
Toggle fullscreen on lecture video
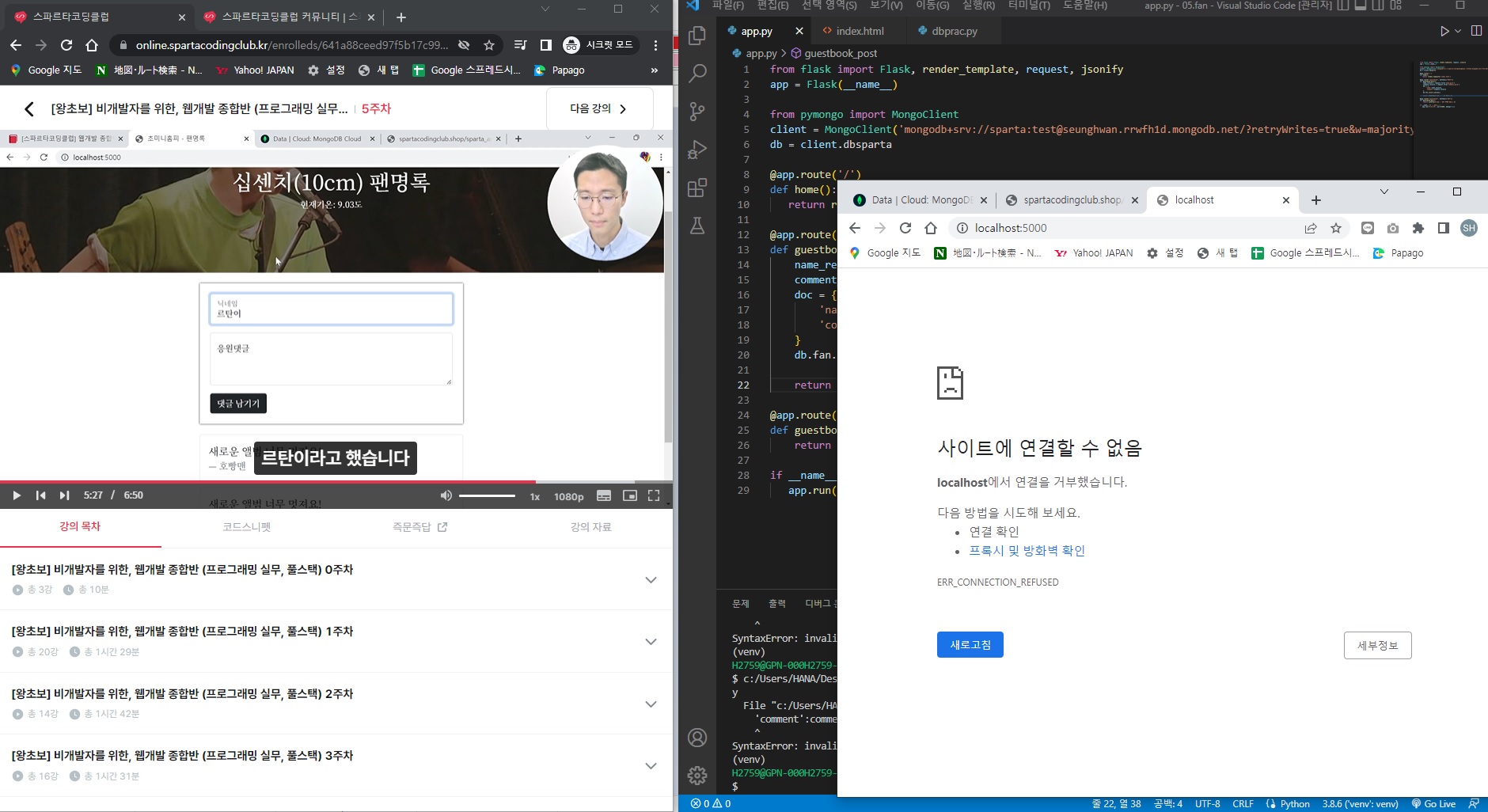coord(654,495)
